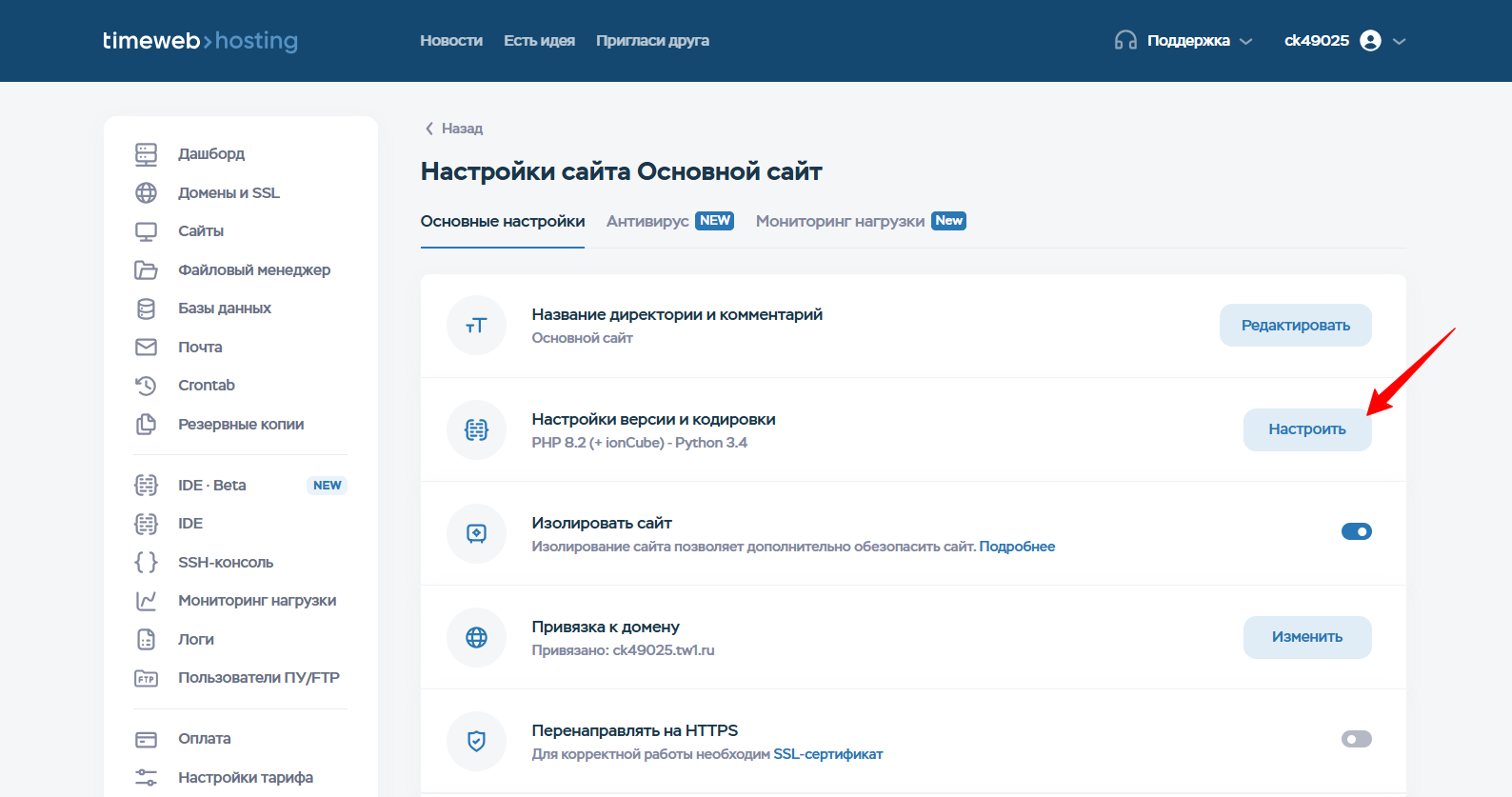Click the envelope icon beside Почта
The image size is (1512, 797).
(x=146, y=348)
